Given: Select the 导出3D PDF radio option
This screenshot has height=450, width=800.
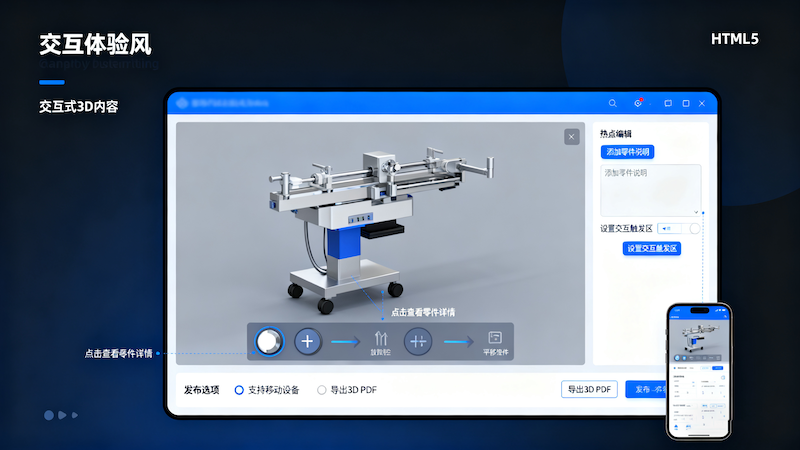Looking at the screenshot, I should [x=321, y=390].
